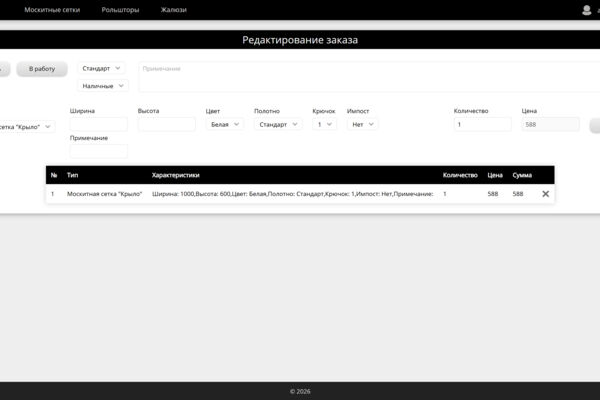Delete order row with the X icon
This screenshot has width=600, height=400.
(546, 194)
